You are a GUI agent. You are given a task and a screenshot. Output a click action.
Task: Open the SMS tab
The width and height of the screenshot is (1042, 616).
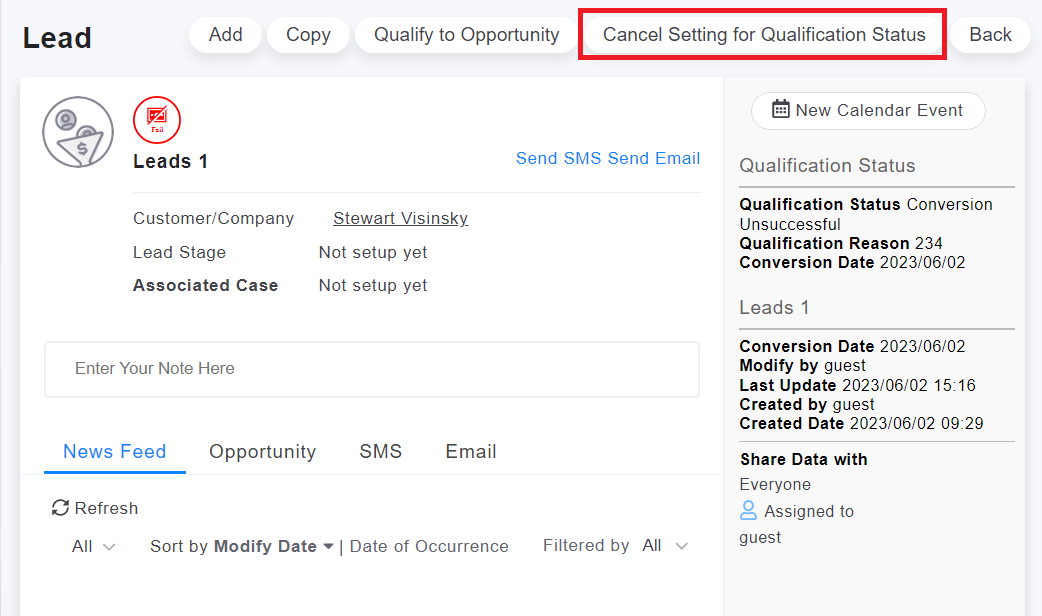(380, 452)
